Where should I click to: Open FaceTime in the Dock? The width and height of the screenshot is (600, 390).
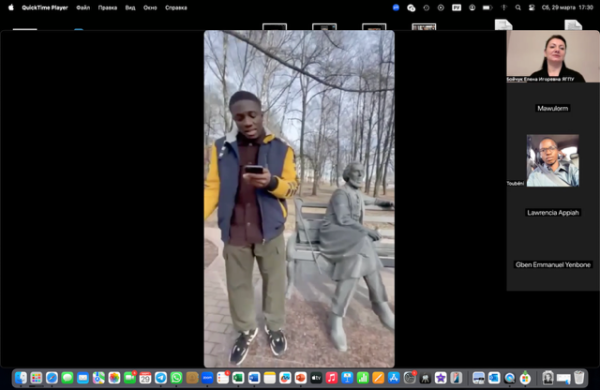point(130,378)
